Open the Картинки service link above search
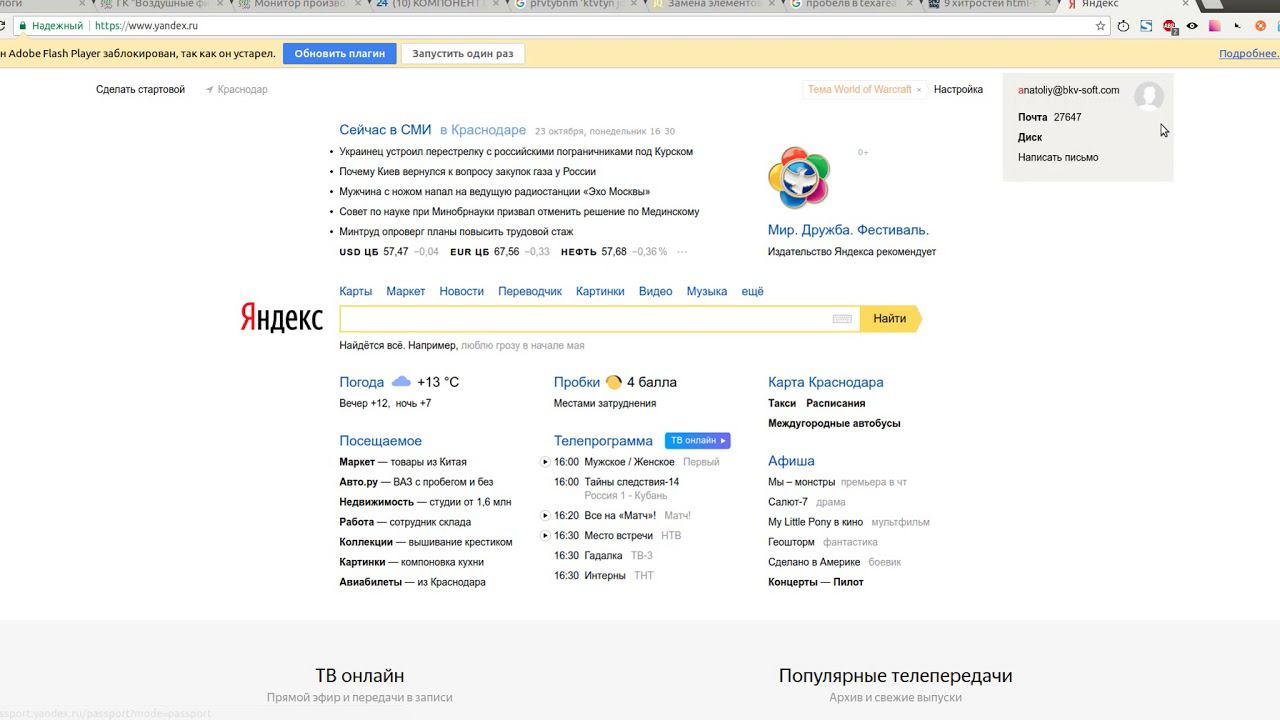Viewport: 1280px width, 720px height. click(x=600, y=292)
